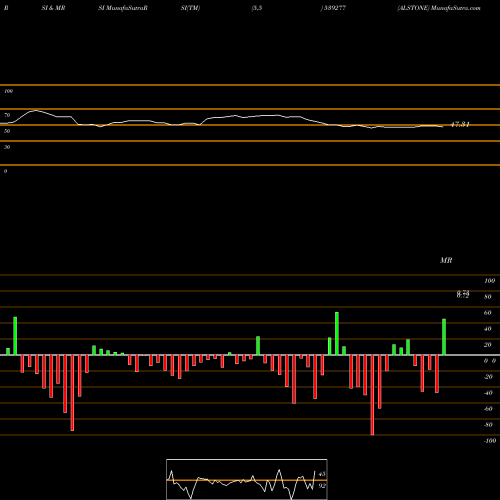
Task: Open the mini RSI overview chart thumbnail
Action: 247,479
